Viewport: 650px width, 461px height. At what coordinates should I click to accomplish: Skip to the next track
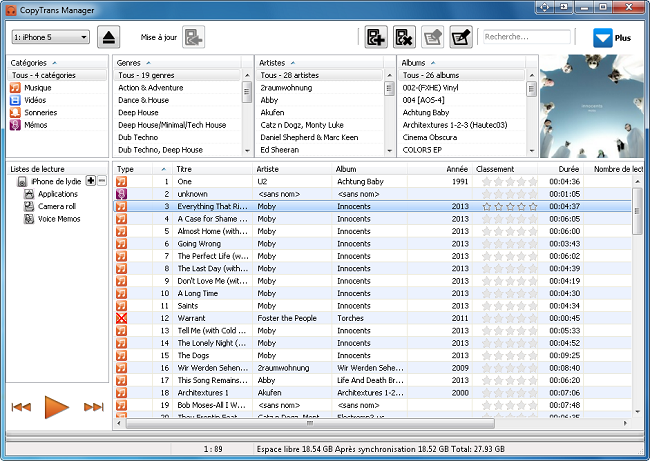(94, 407)
